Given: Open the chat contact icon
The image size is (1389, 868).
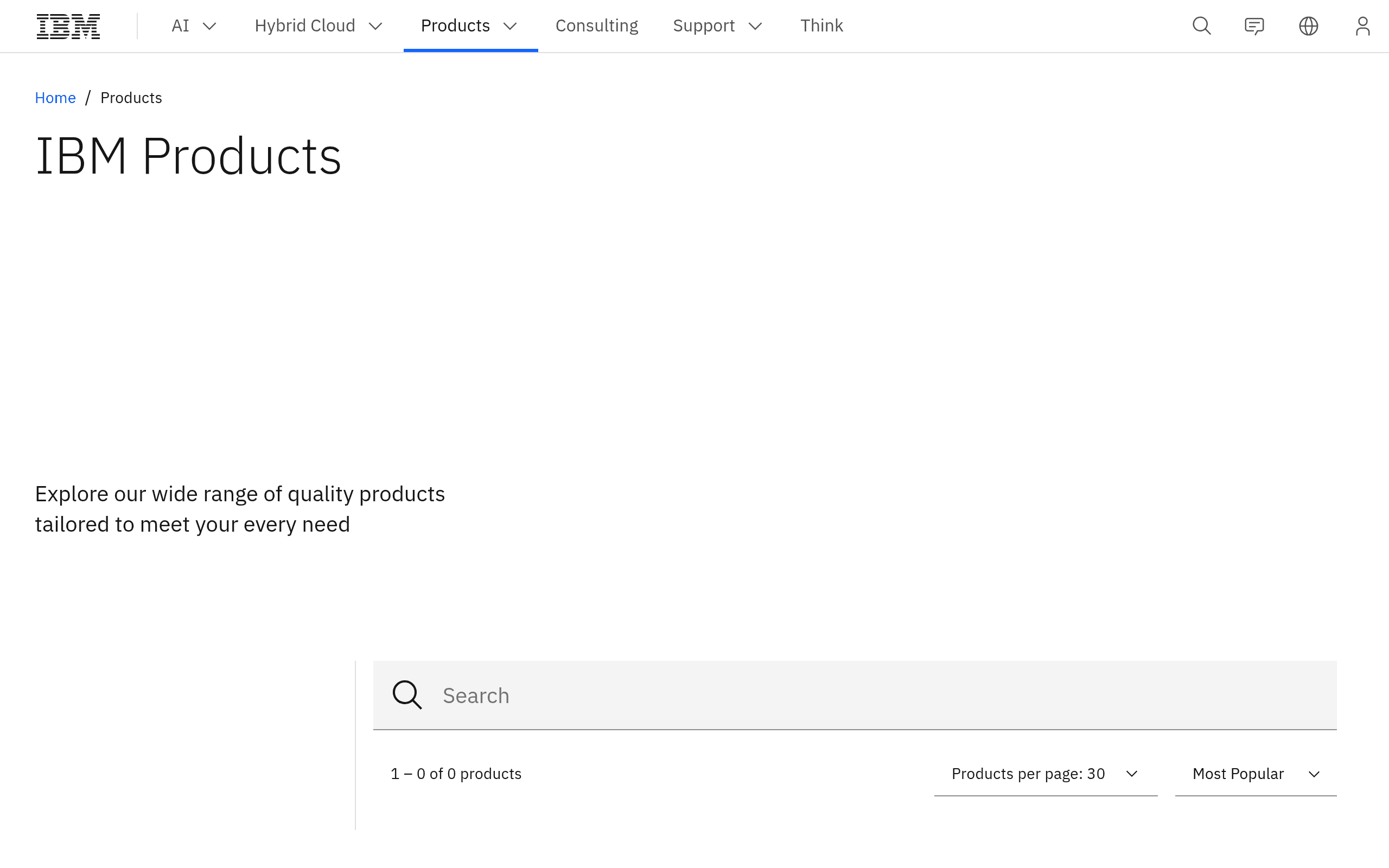Looking at the screenshot, I should tap(1254, 26).
